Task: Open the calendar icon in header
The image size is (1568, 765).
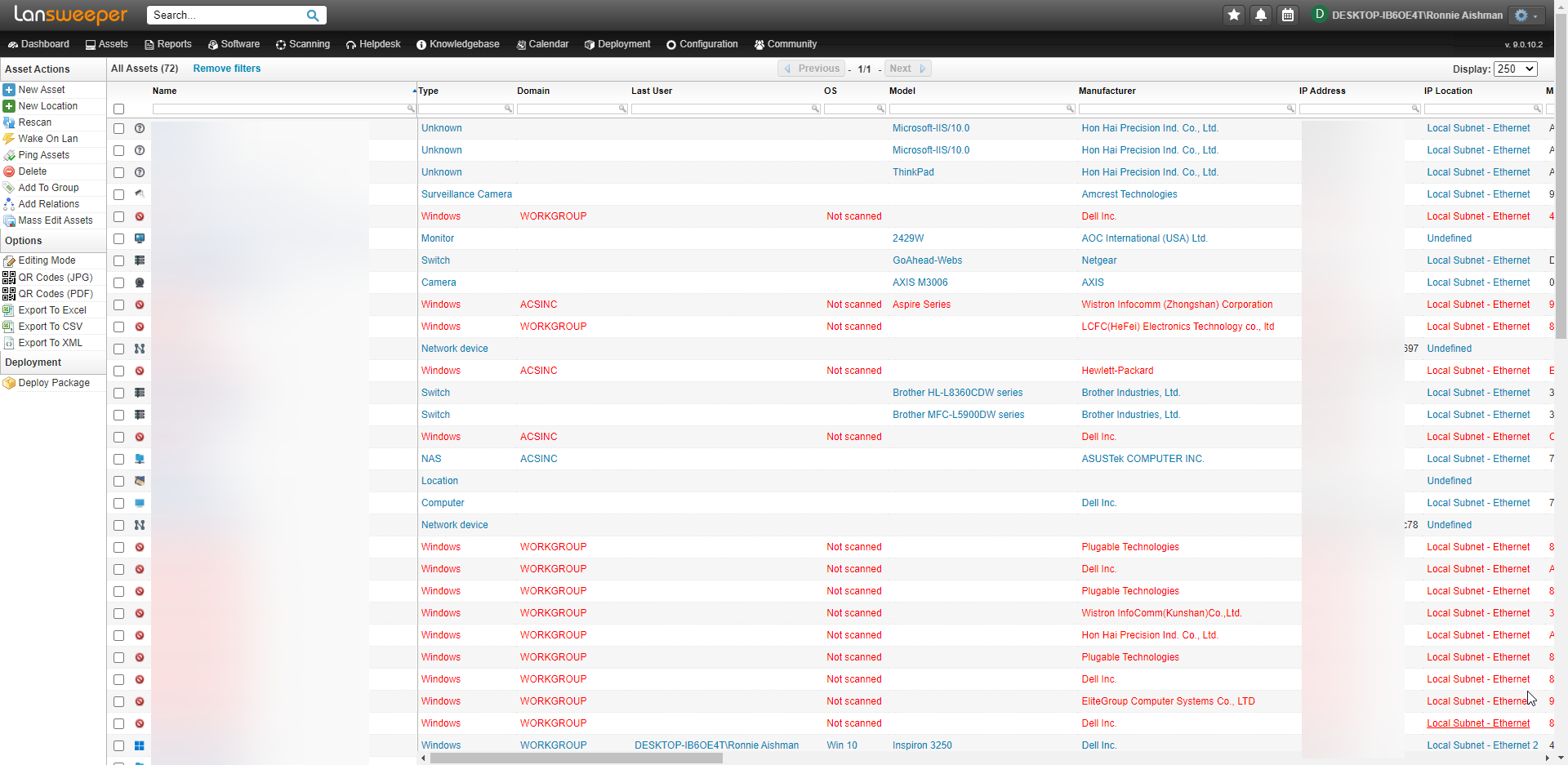Action: 1288,15
